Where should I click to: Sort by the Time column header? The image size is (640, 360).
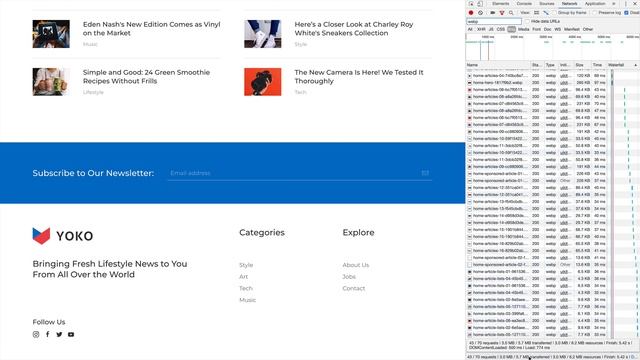(x=599, y=65)
